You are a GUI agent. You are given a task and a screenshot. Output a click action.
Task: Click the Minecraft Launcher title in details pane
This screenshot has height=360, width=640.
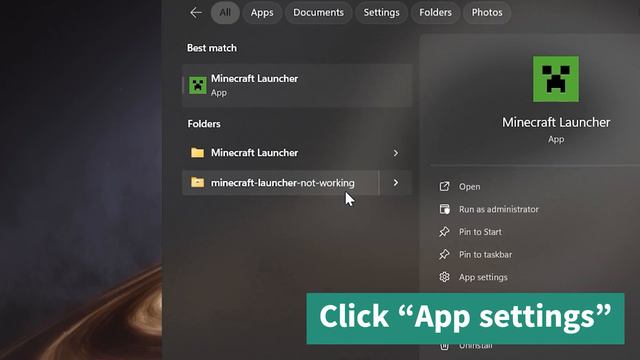tap(556, 122)
